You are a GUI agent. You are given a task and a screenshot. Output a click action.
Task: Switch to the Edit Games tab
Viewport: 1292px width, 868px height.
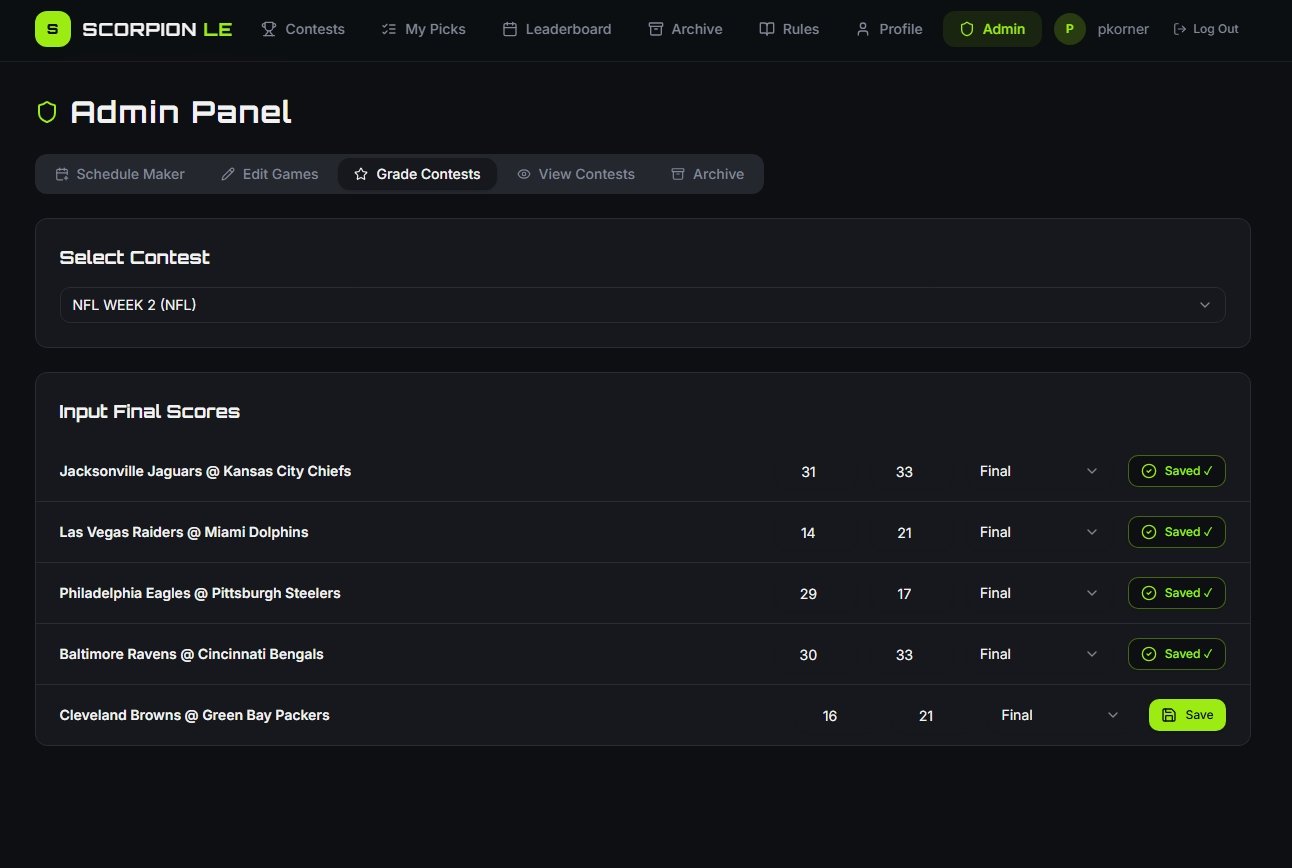[x=269, y=174]
